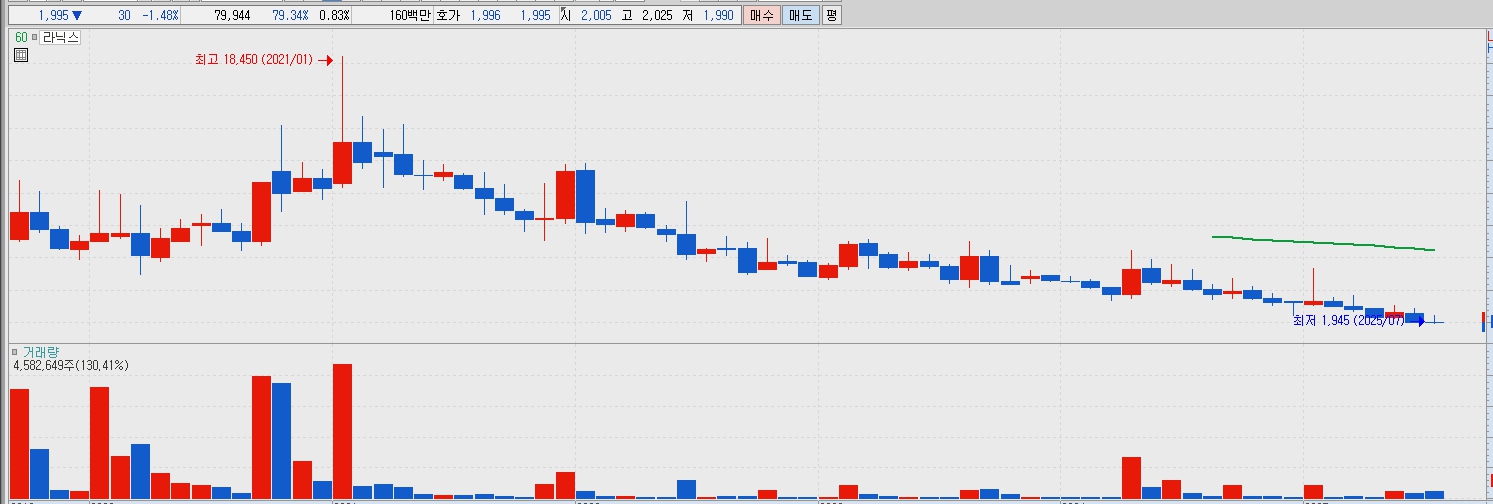
Task: Click the low price 1,990
Action: (x=717, y=16)
